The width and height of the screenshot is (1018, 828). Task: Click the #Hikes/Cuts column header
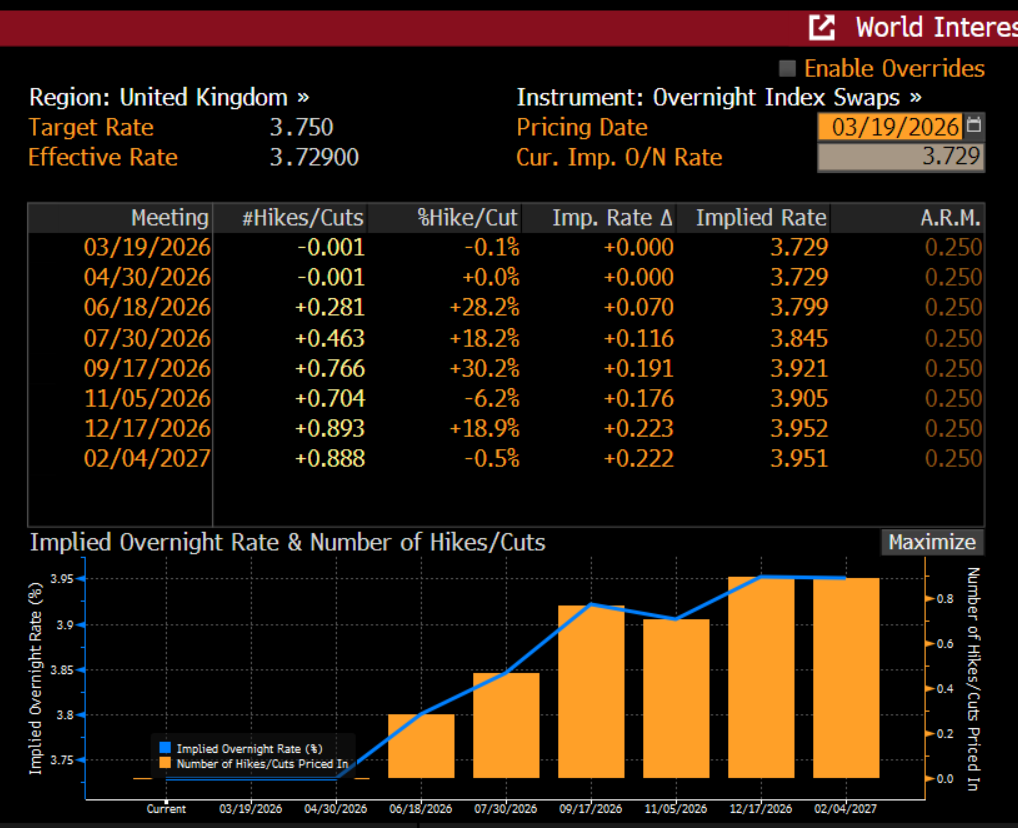pos(303,218)
